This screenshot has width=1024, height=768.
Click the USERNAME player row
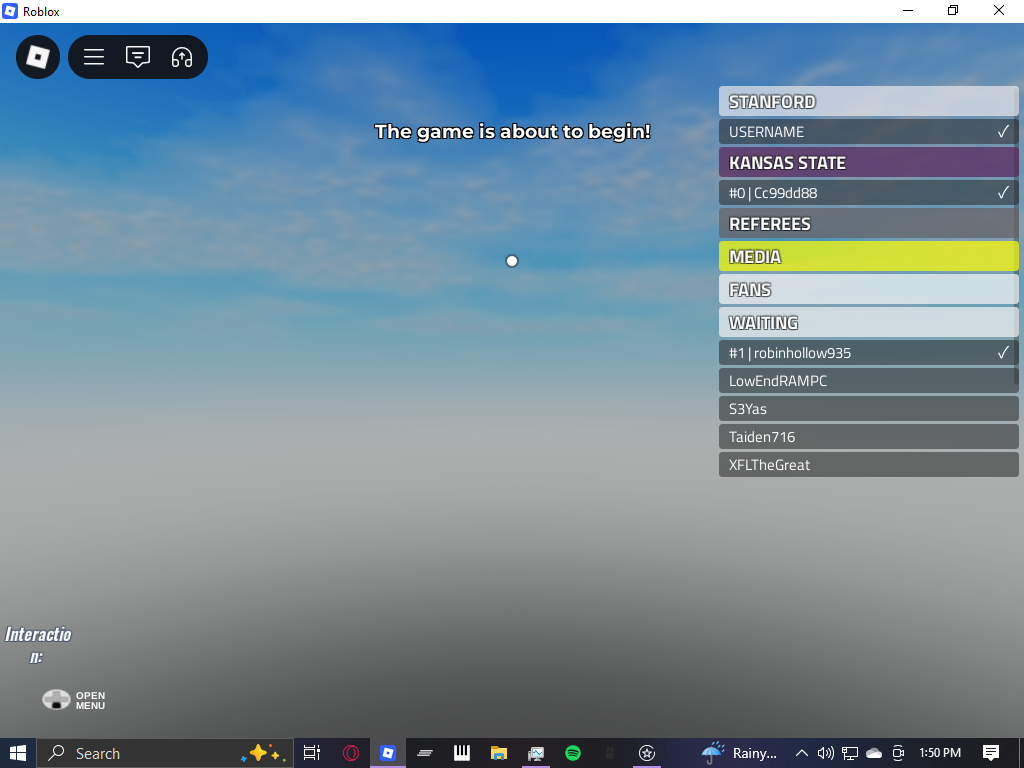(869, 132)
